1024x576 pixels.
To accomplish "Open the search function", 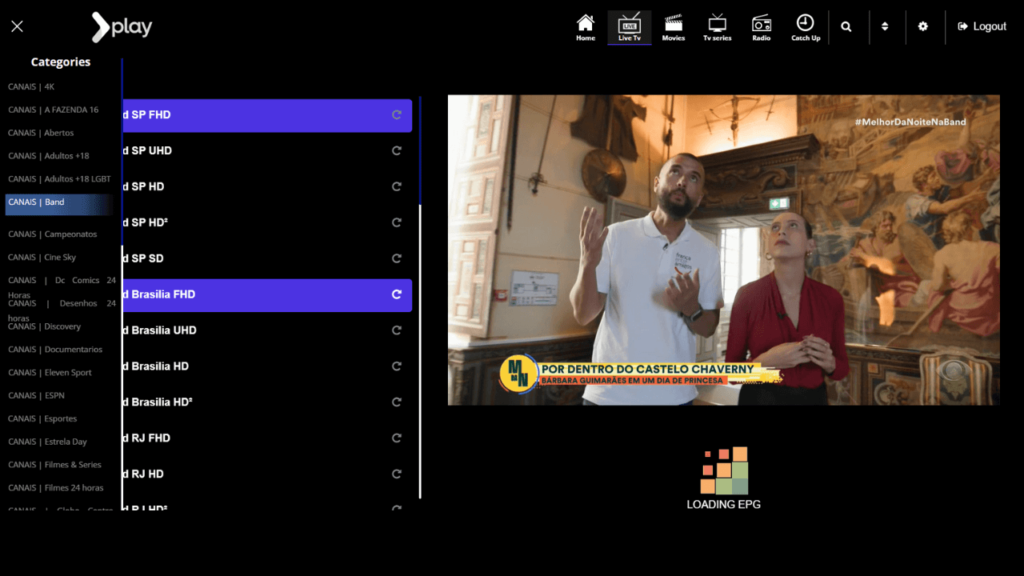I will click(847, 26).
